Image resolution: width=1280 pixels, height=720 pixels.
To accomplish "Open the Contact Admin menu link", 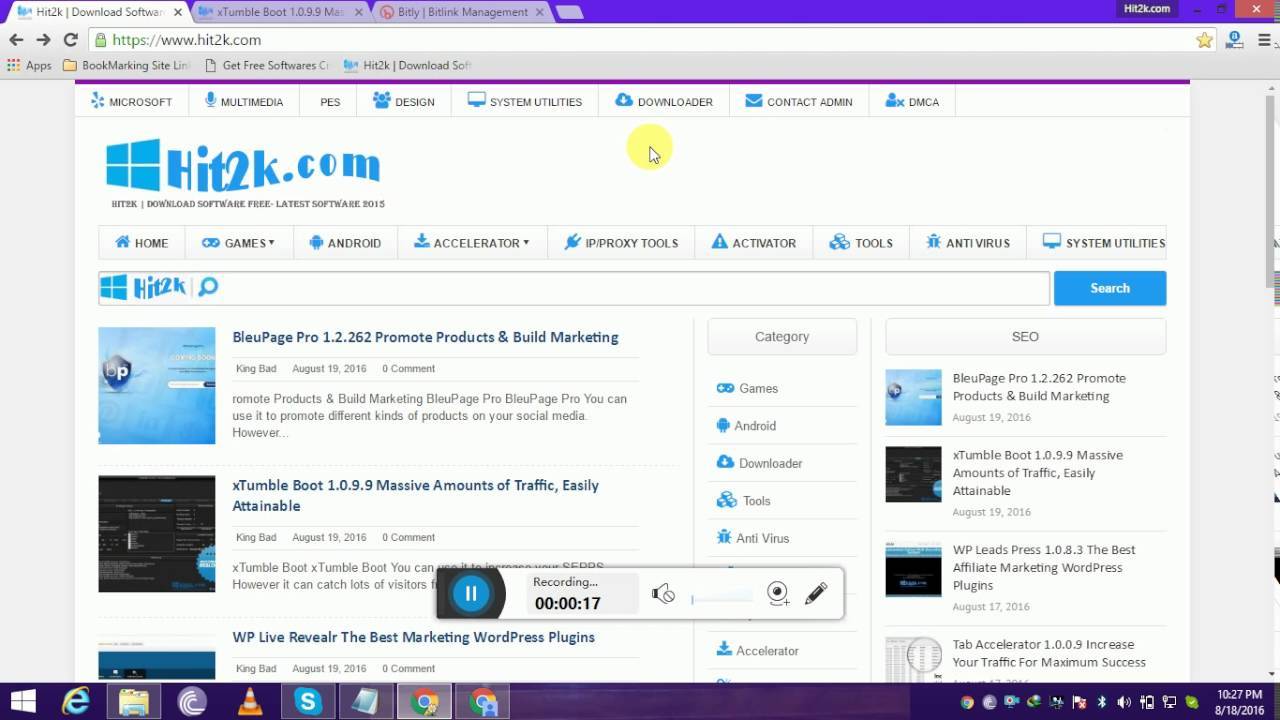I will pyautogui.click(x=799, y=101).
